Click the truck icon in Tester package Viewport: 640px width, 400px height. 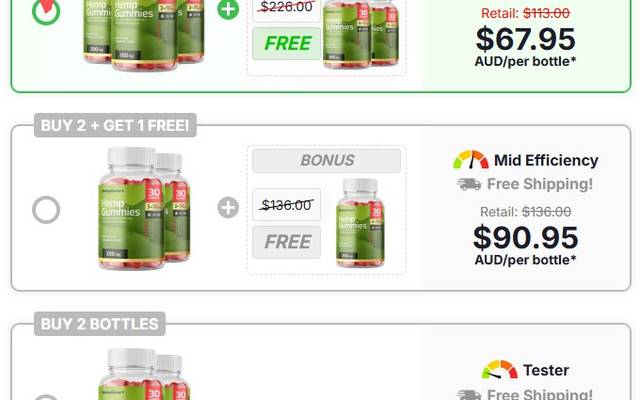(469, 395)
